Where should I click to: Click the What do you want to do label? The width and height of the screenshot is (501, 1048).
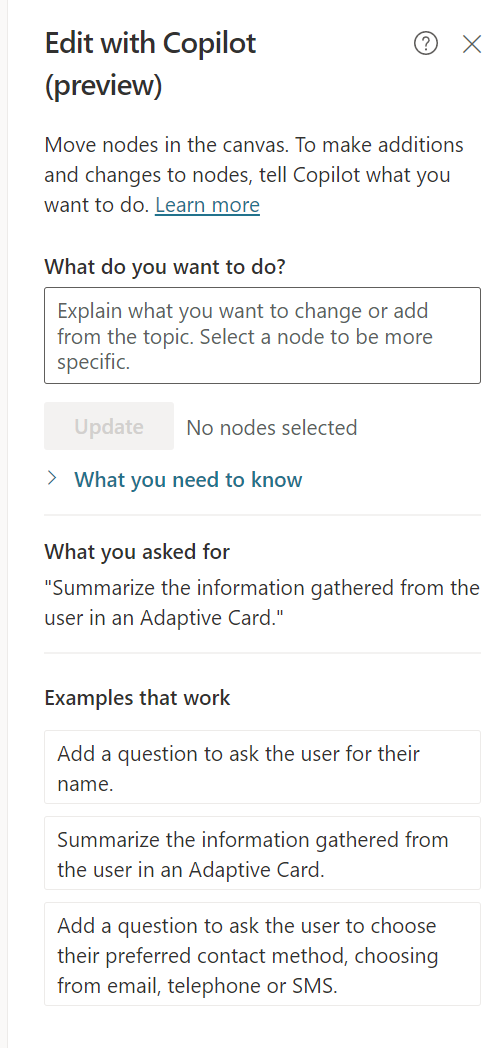[165, 267]
